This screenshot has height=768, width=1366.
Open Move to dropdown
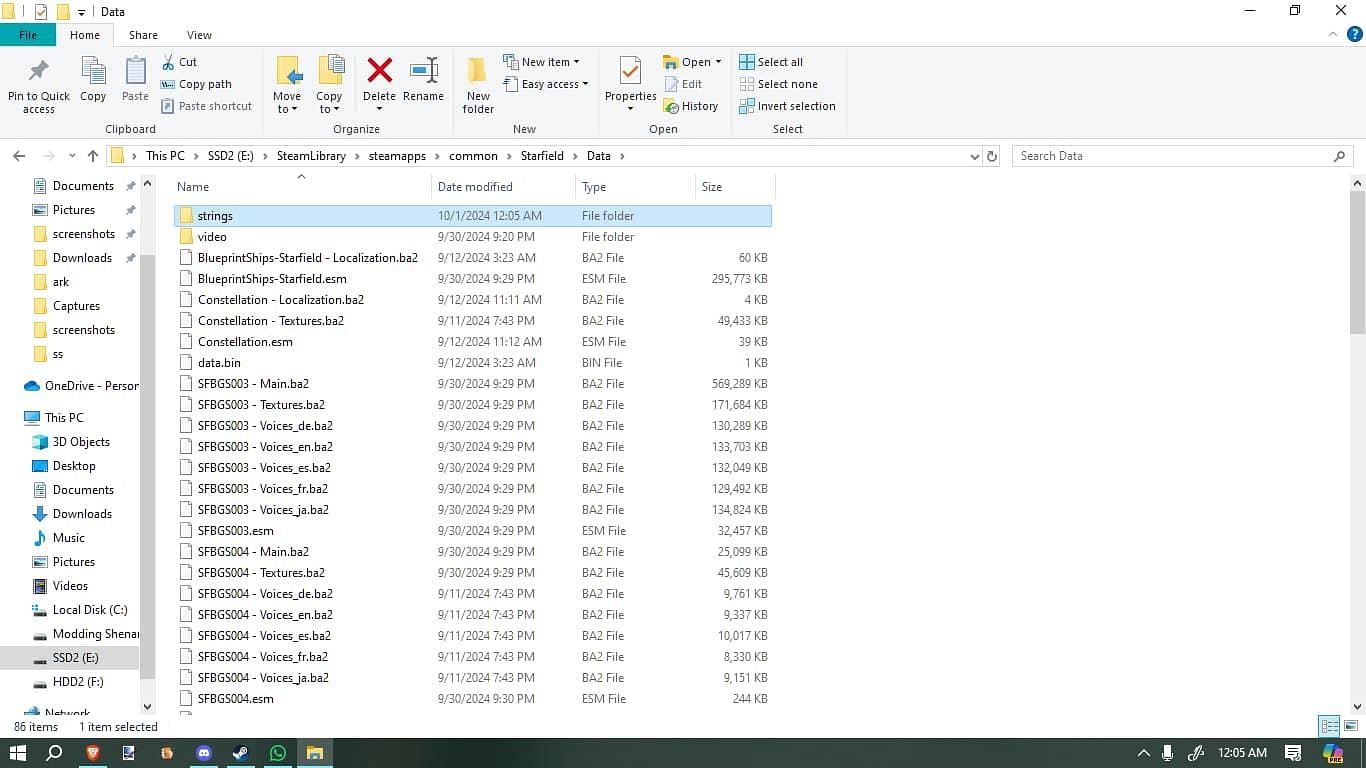point(287,103)
